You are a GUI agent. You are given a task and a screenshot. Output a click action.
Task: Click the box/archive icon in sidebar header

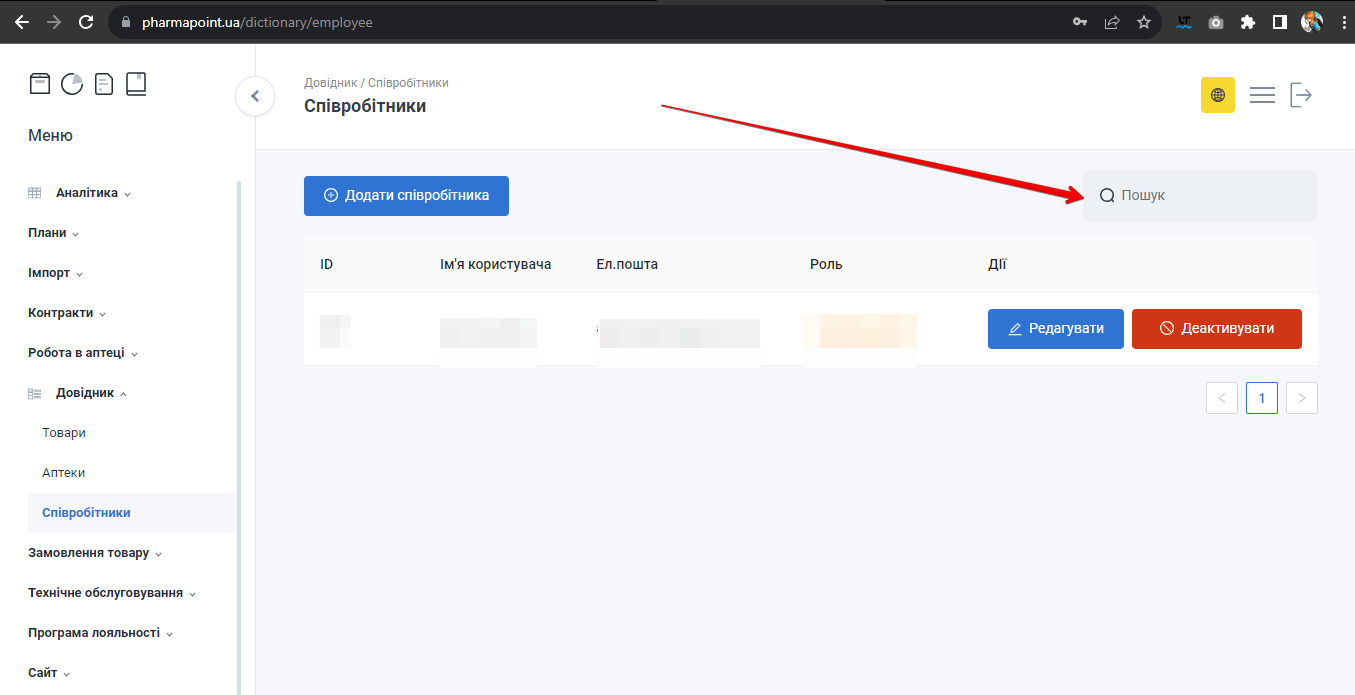[x=39, y=84]
